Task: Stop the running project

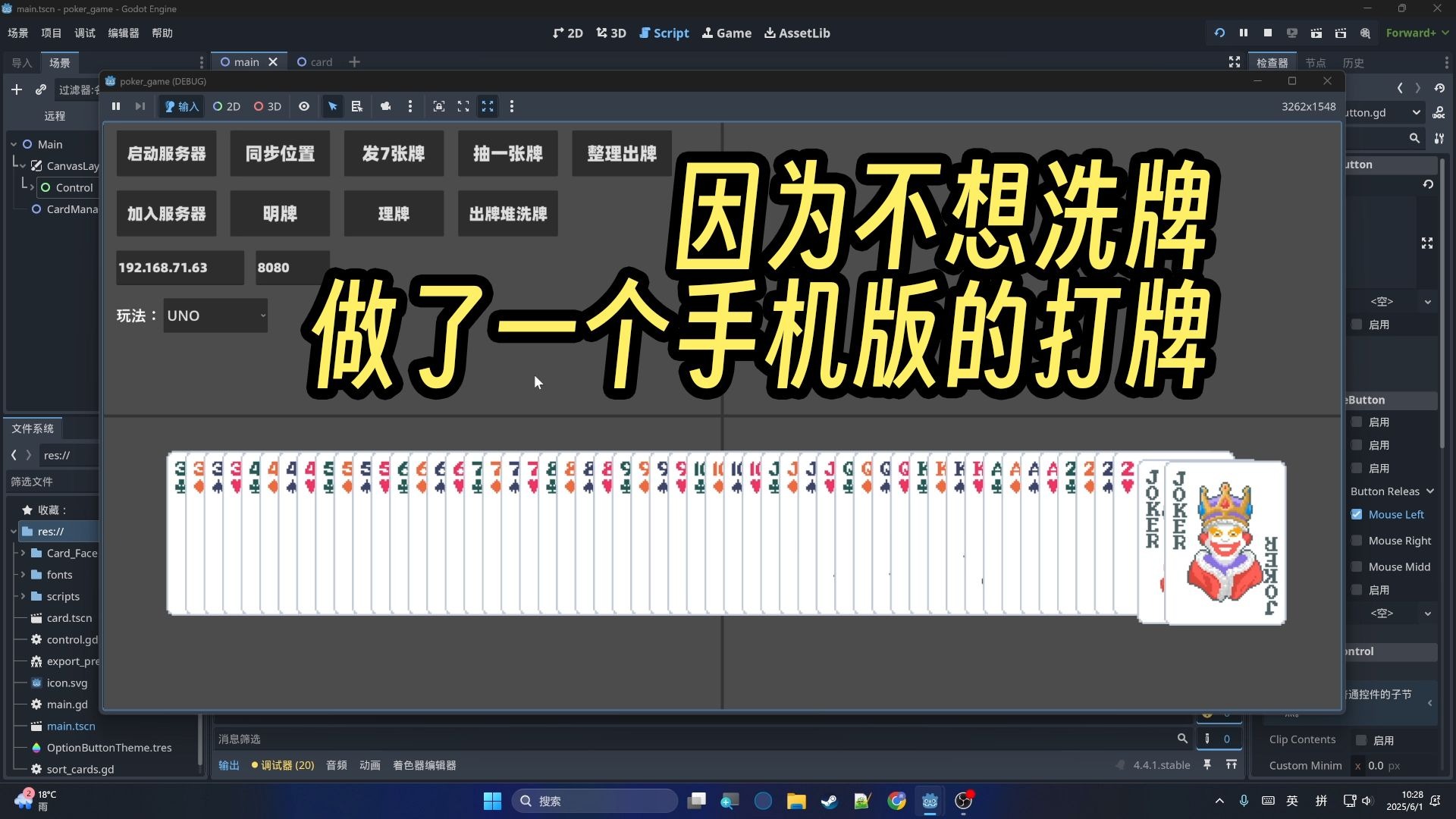Action: coord(1267,33)
